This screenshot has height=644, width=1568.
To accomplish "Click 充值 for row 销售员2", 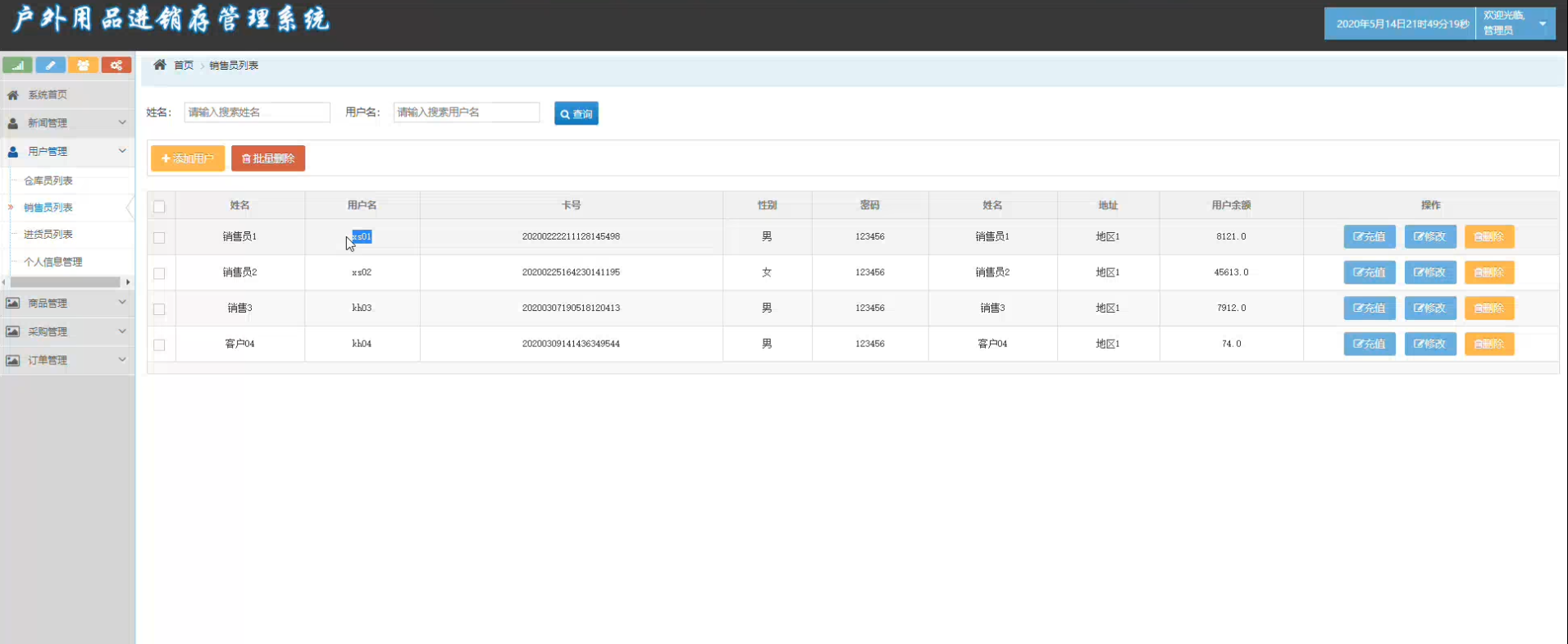I will click(x=1370, y=272).
